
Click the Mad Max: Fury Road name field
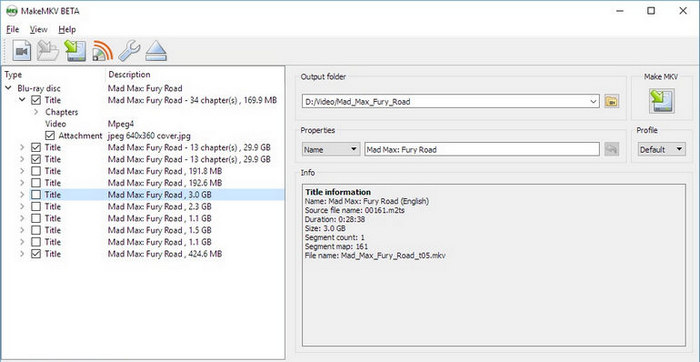482,150
